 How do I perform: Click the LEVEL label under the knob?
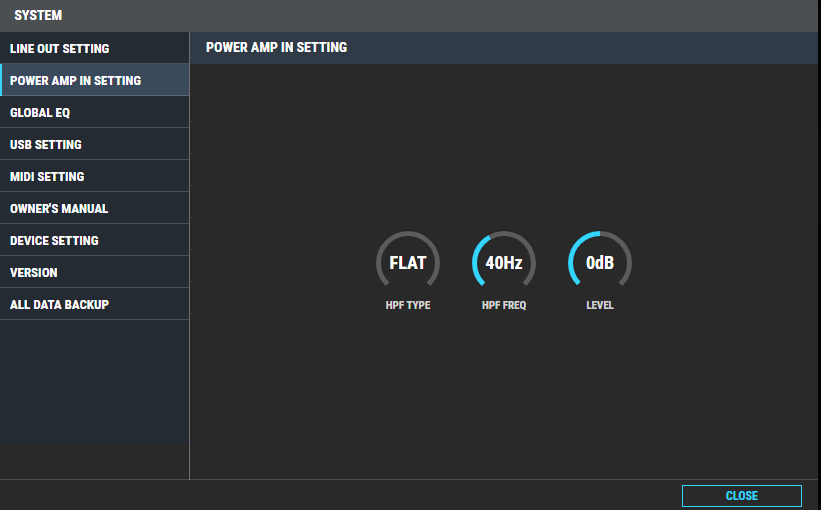click(600, 305)
